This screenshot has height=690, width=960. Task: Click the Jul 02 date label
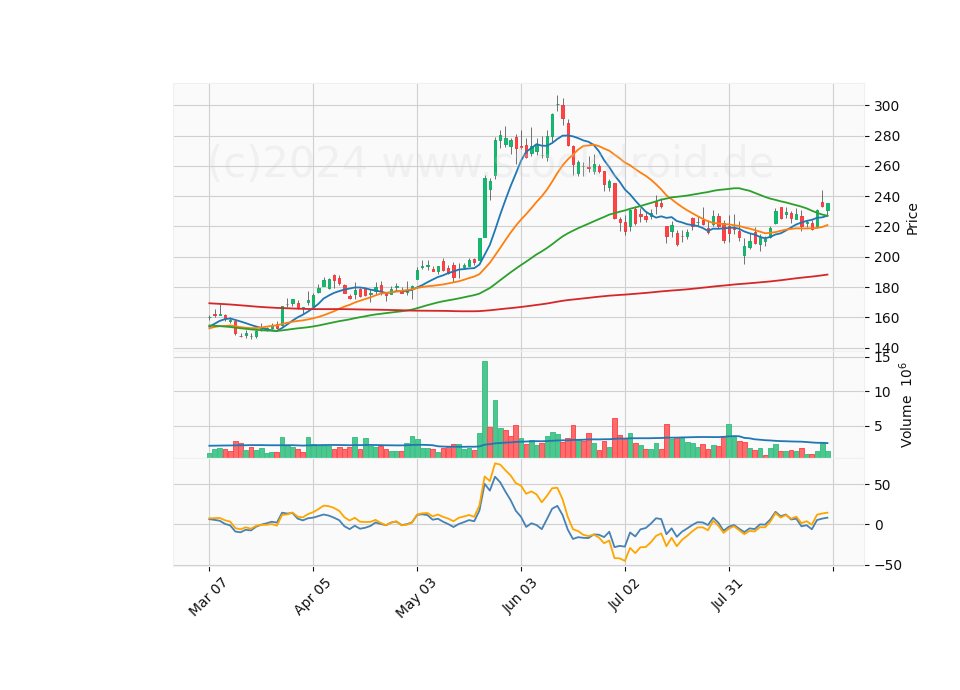tap(623, 595)
